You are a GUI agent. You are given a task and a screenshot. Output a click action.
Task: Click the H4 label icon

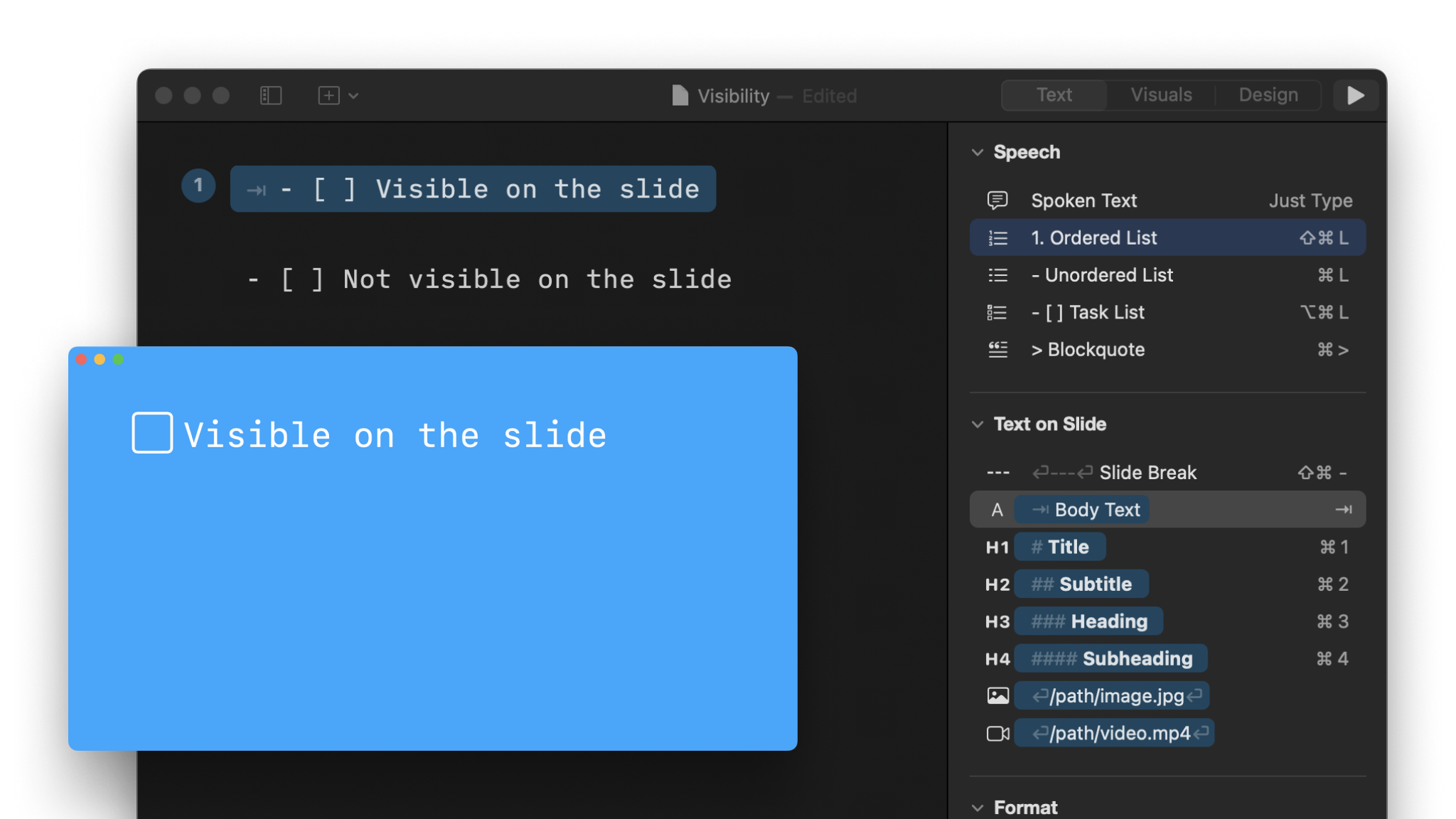click(x=997, y=659)
